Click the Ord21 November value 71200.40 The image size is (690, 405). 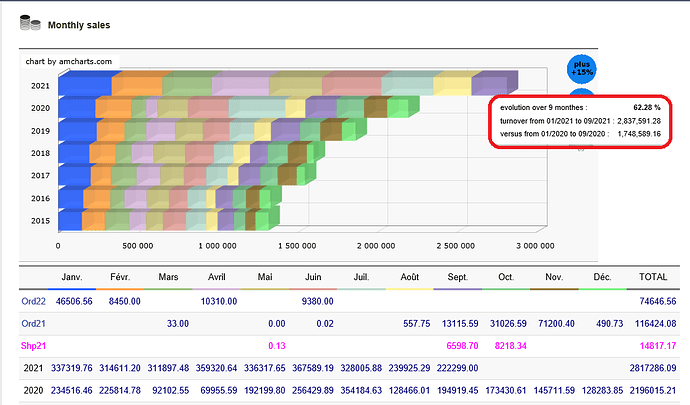pos(556,324)
